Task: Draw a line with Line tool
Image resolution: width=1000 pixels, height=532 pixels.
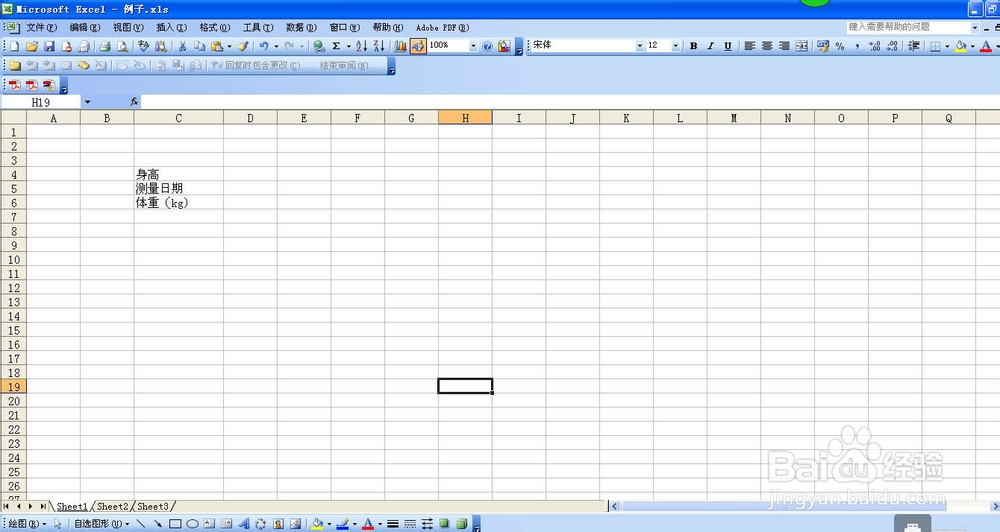Action: 140,524
